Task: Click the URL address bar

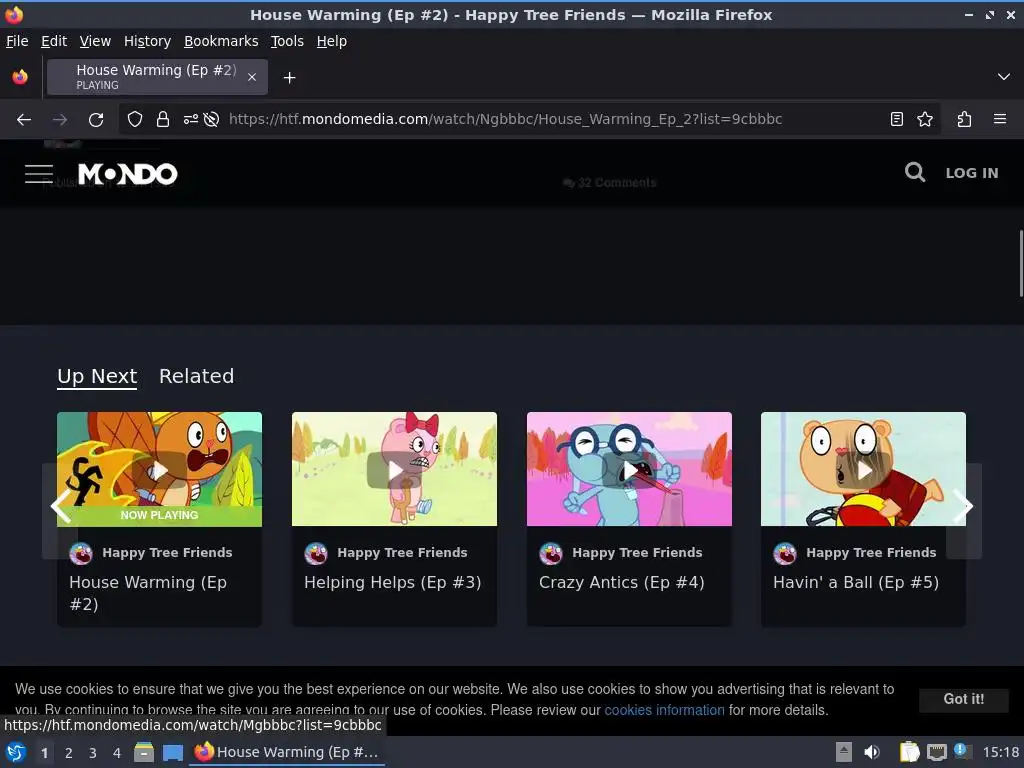Action: click(505, 119)
